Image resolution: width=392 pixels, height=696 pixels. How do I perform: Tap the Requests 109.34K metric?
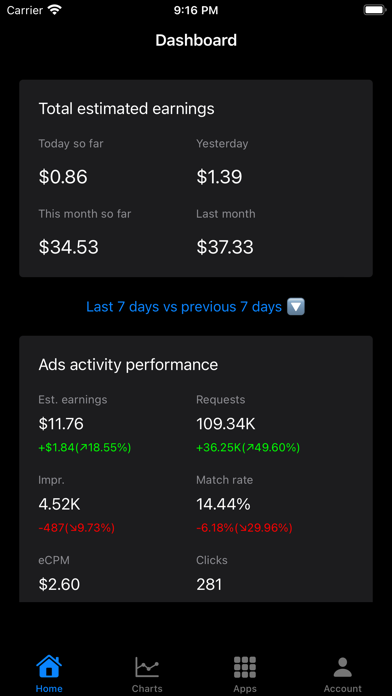[x=226, y=424]
